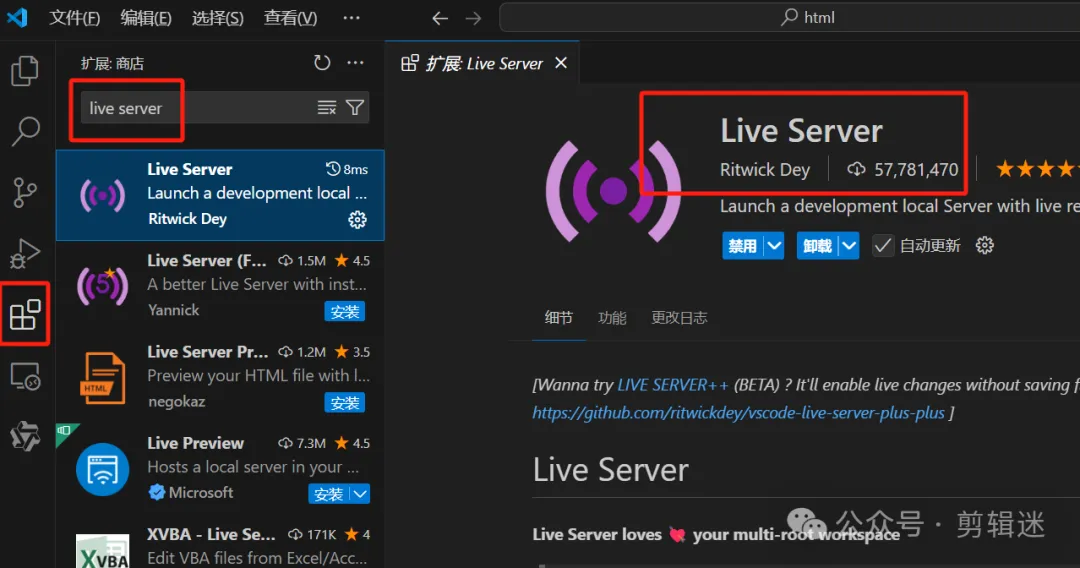Toggle the 自动更新 checkbox
The height and width of the screenshot is (568, 1080).
(882, 245)
